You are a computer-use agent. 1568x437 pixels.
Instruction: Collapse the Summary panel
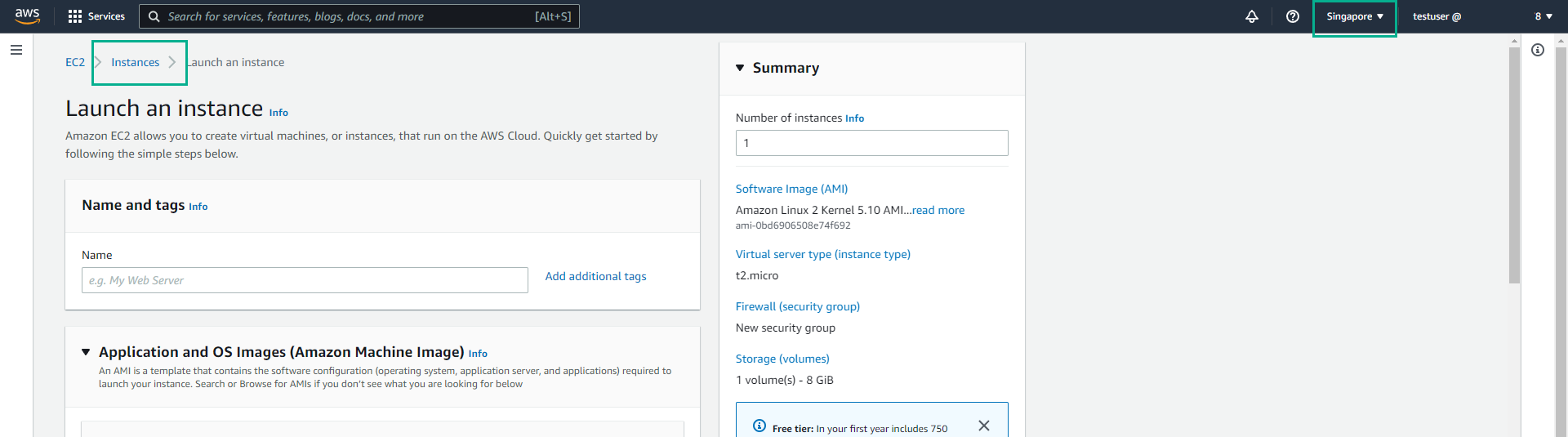pos(740,68)
